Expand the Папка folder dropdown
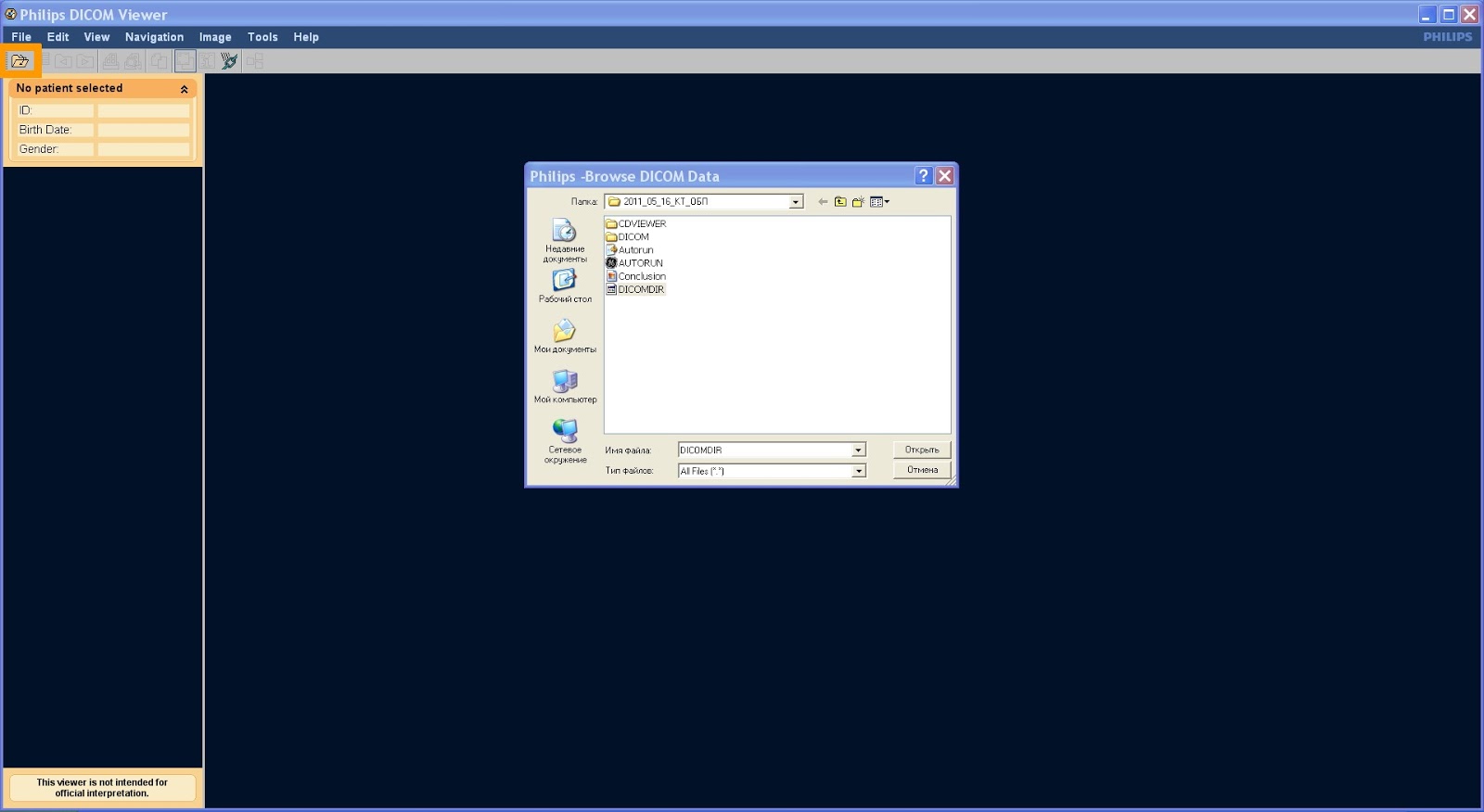Image resolution: width=1484 pixels, height=812 pixels. coord(796,202)
